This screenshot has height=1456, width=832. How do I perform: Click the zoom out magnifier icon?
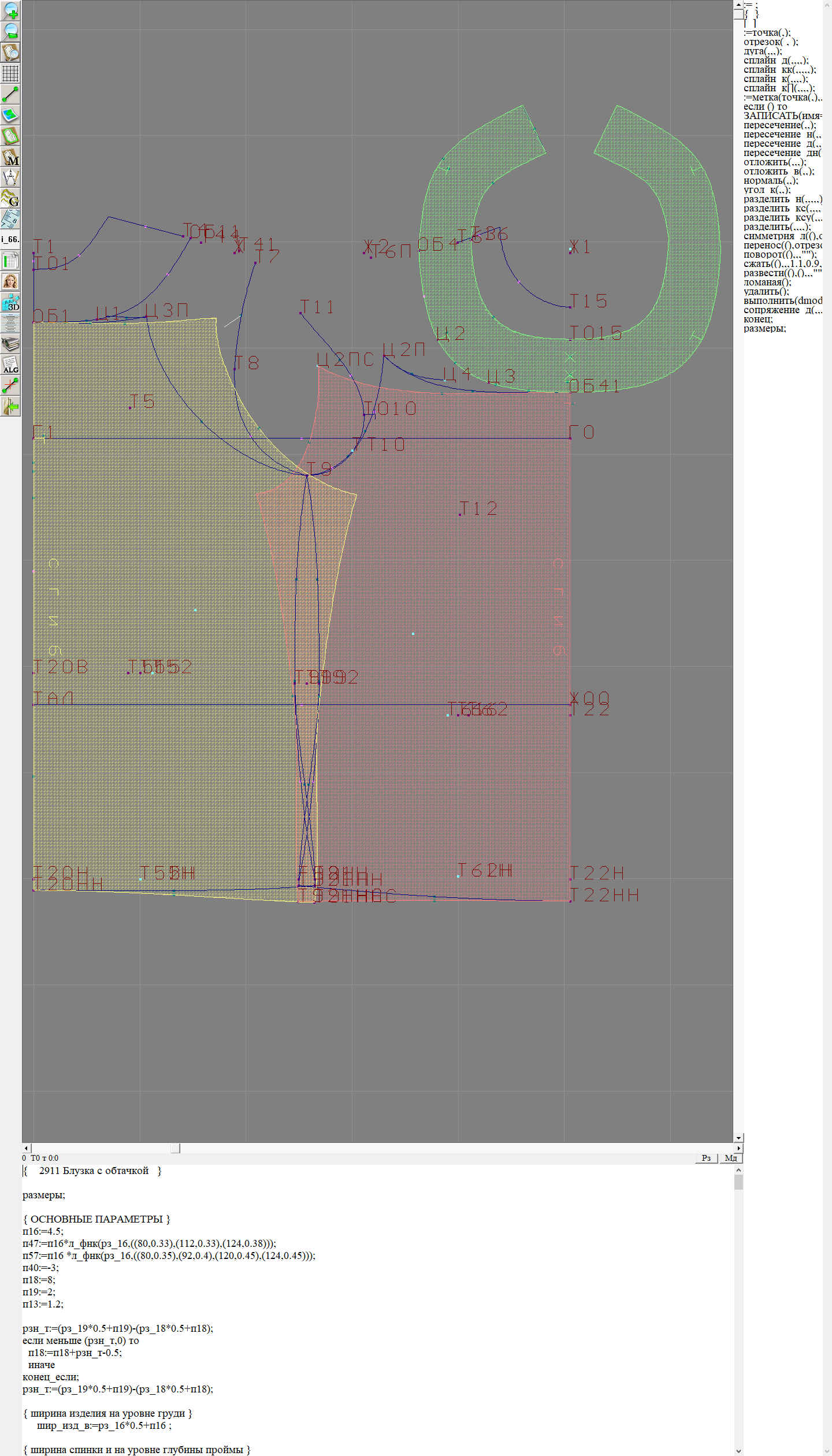pyautogui.click(x=10, y=31)
